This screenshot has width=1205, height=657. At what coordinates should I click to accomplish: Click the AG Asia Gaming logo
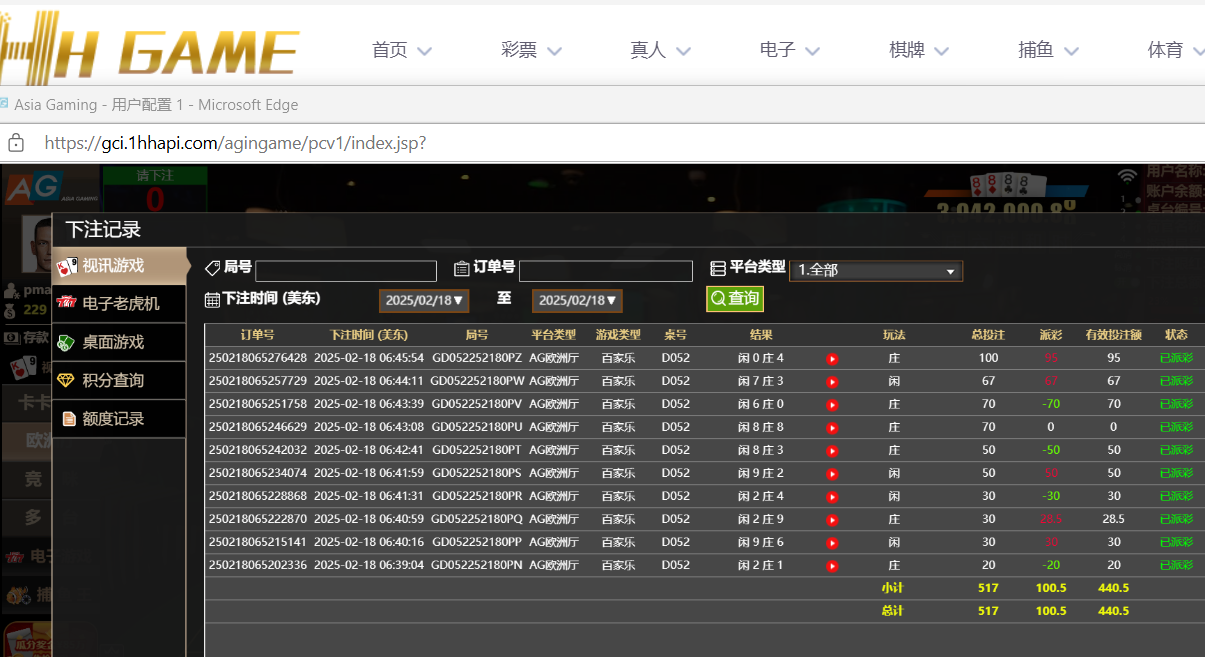click(x=35, y=188)
